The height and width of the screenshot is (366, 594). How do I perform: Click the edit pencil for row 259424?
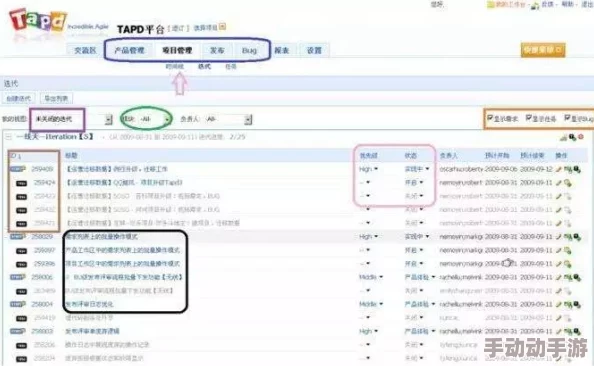(x=559, y=183)
